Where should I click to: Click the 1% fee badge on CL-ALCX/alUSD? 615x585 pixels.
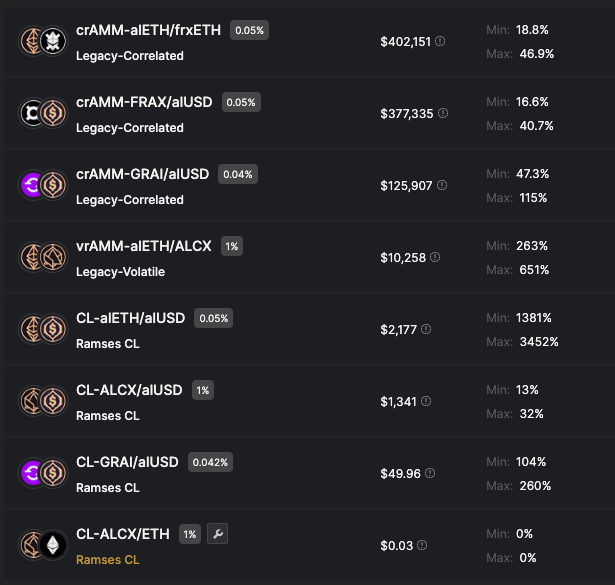203,390
